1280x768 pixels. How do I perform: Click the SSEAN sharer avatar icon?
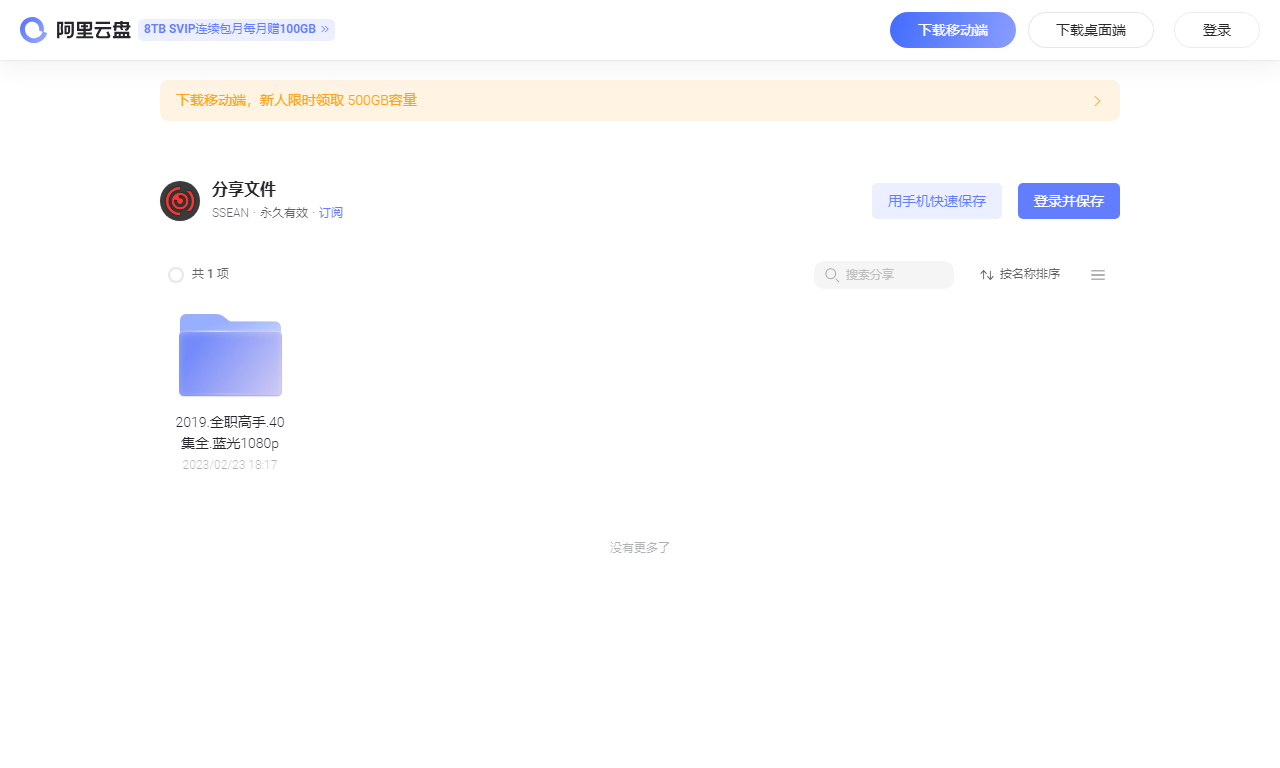tap(180, 201)
